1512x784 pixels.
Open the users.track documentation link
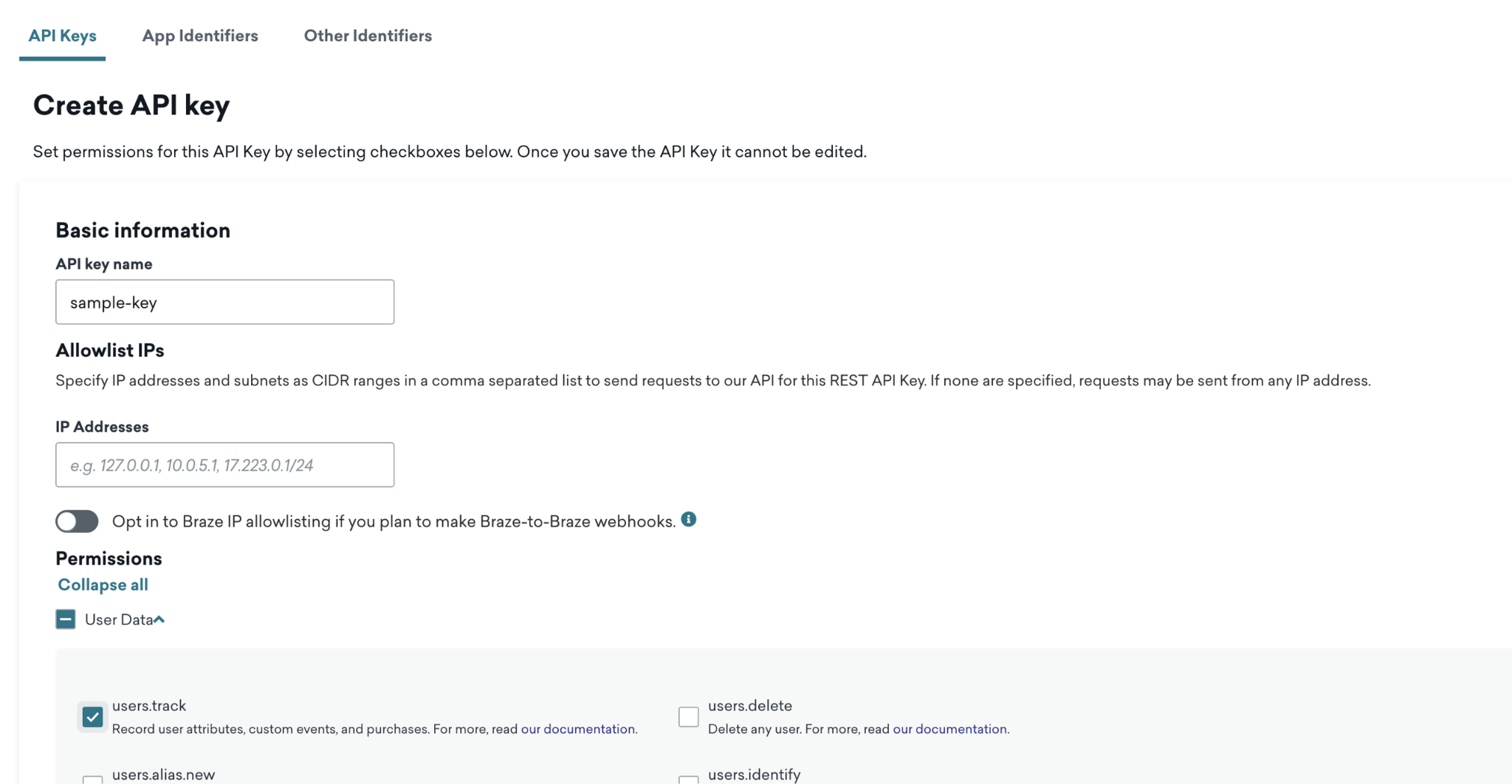click(577, 729)
